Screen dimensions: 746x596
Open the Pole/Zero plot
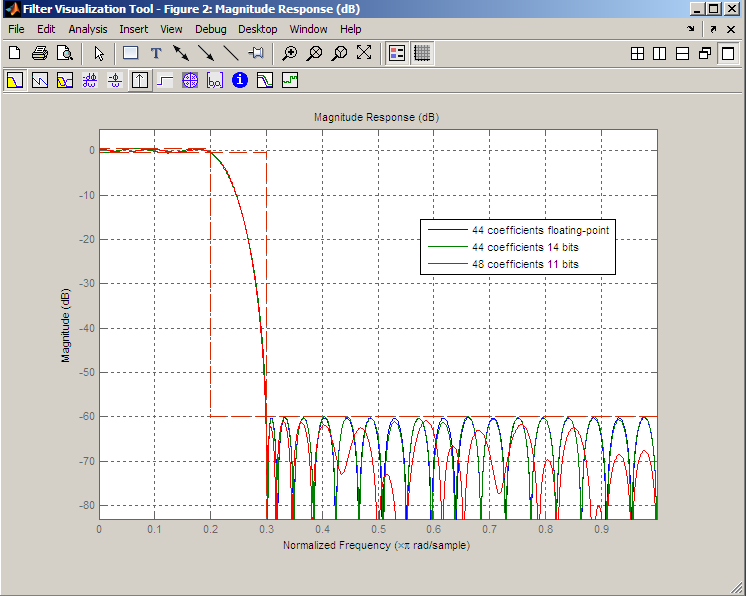190,80
